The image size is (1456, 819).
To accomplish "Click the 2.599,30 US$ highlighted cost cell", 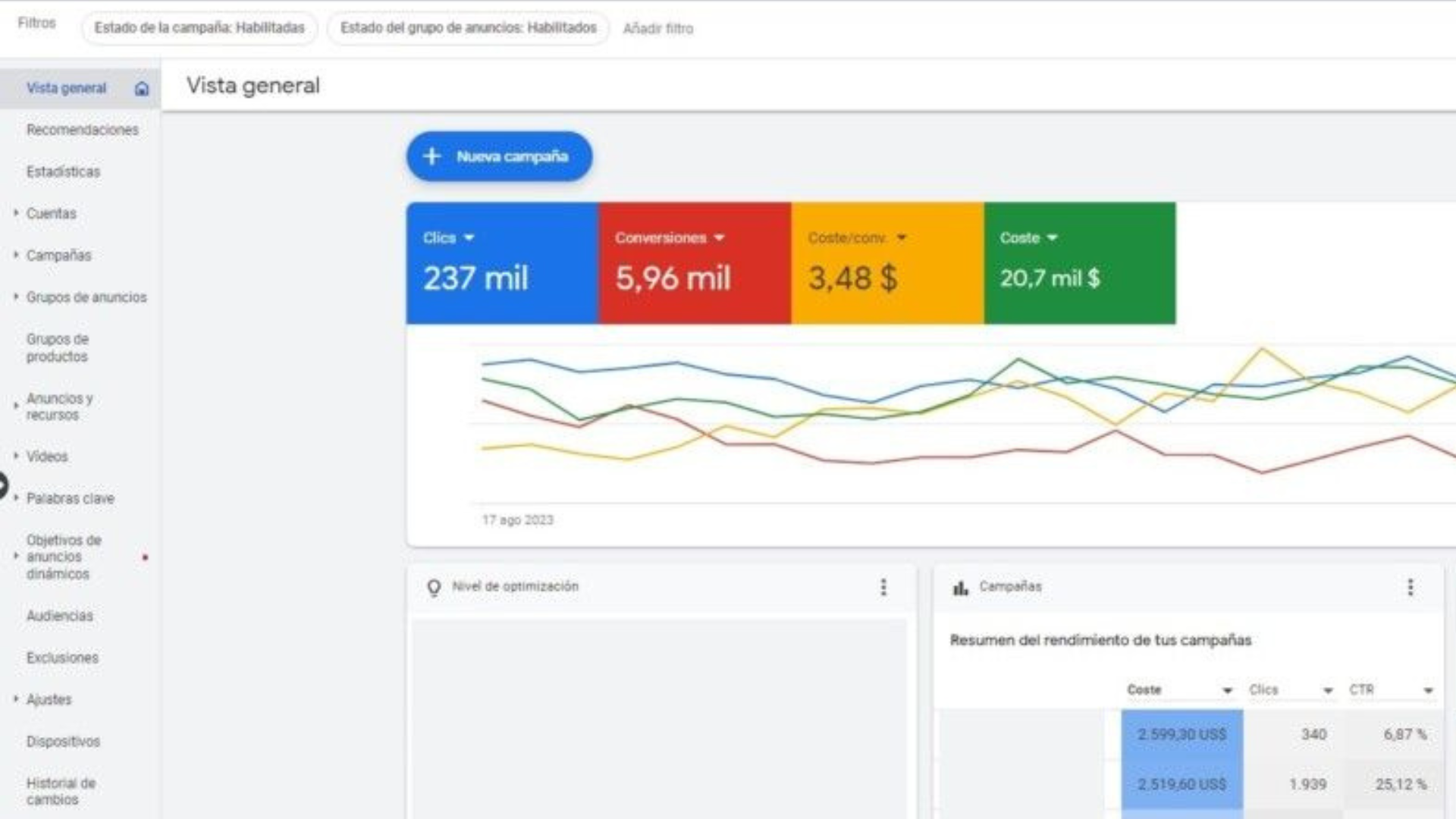I will (1181, 734).
